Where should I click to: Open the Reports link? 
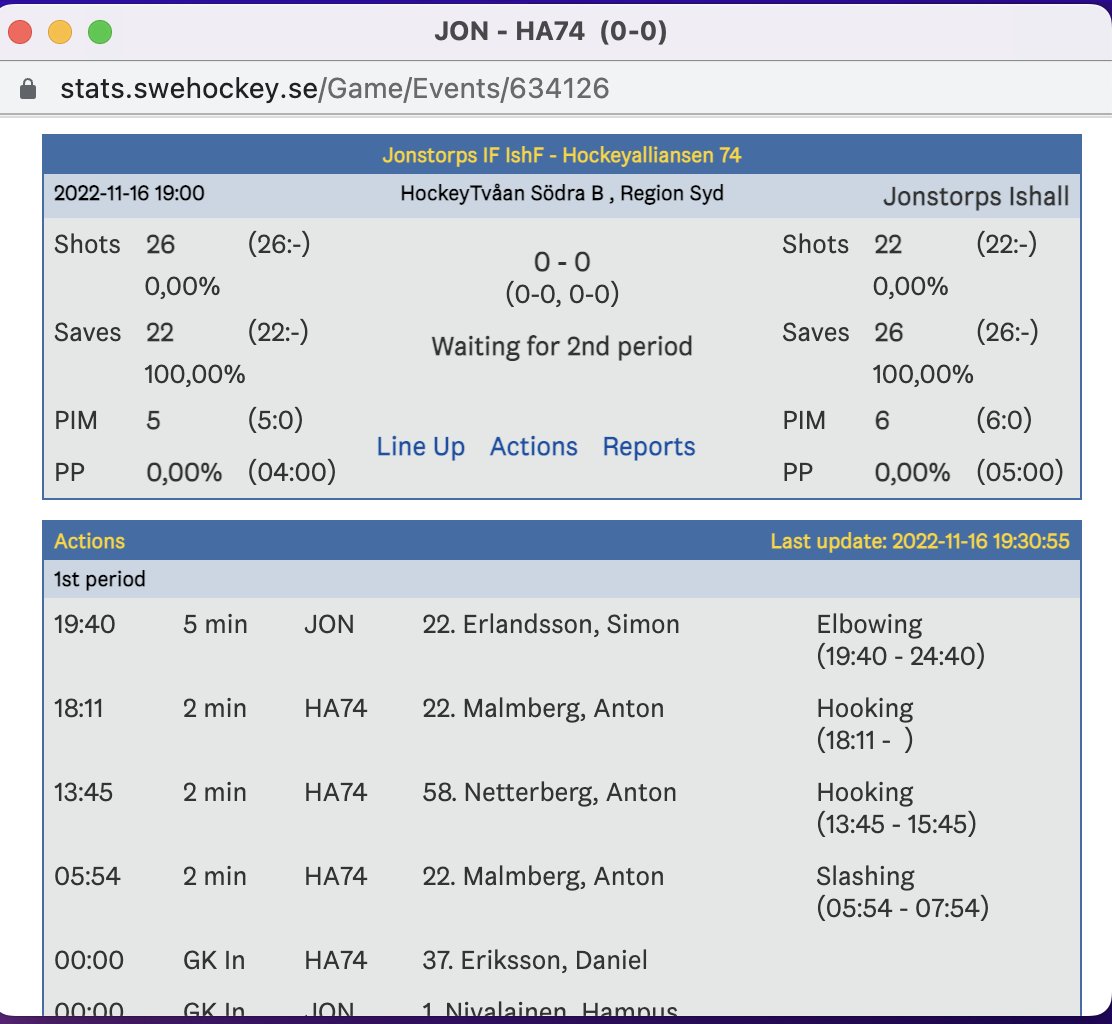649,447
